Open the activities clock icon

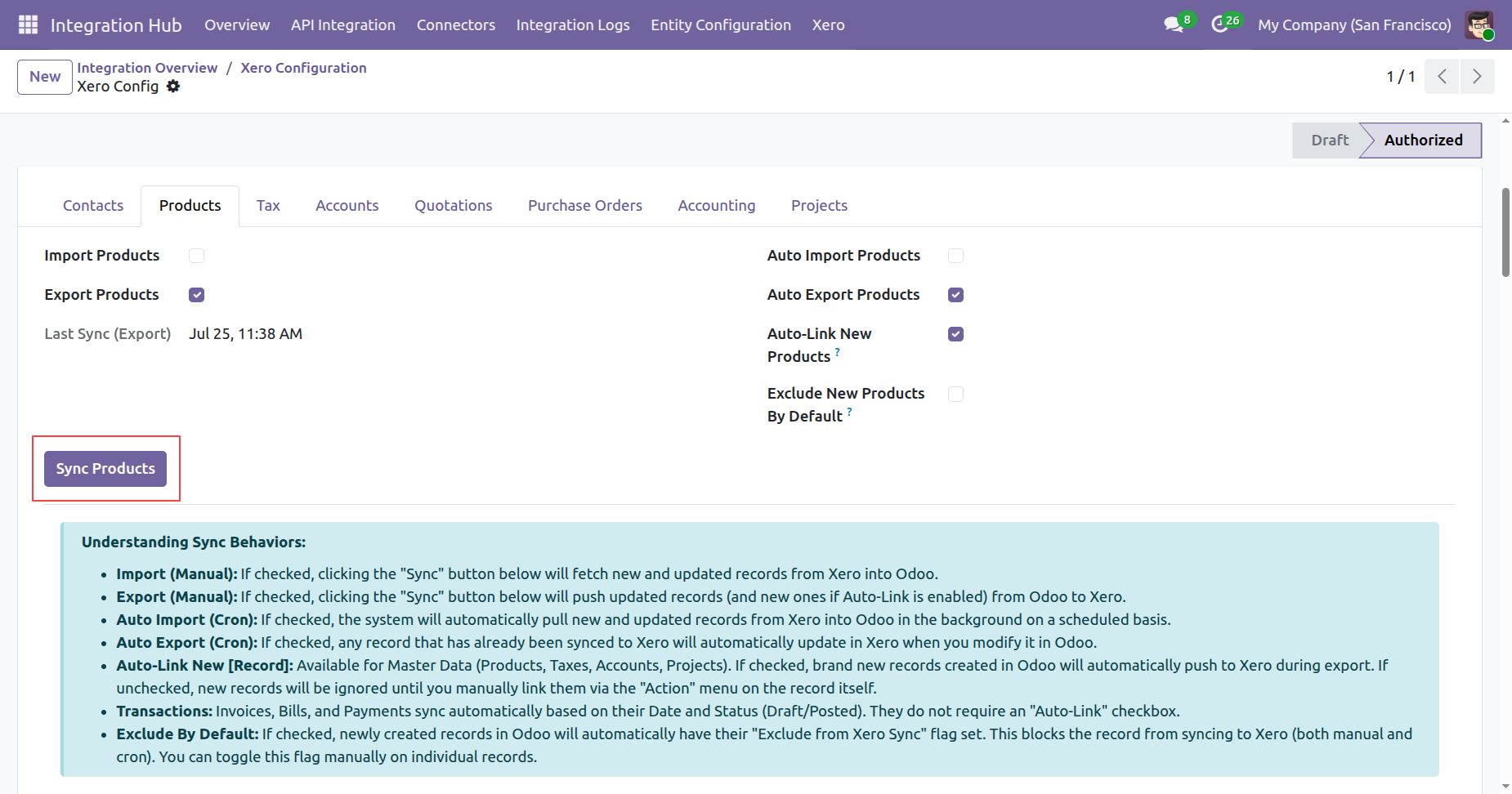1220,25
